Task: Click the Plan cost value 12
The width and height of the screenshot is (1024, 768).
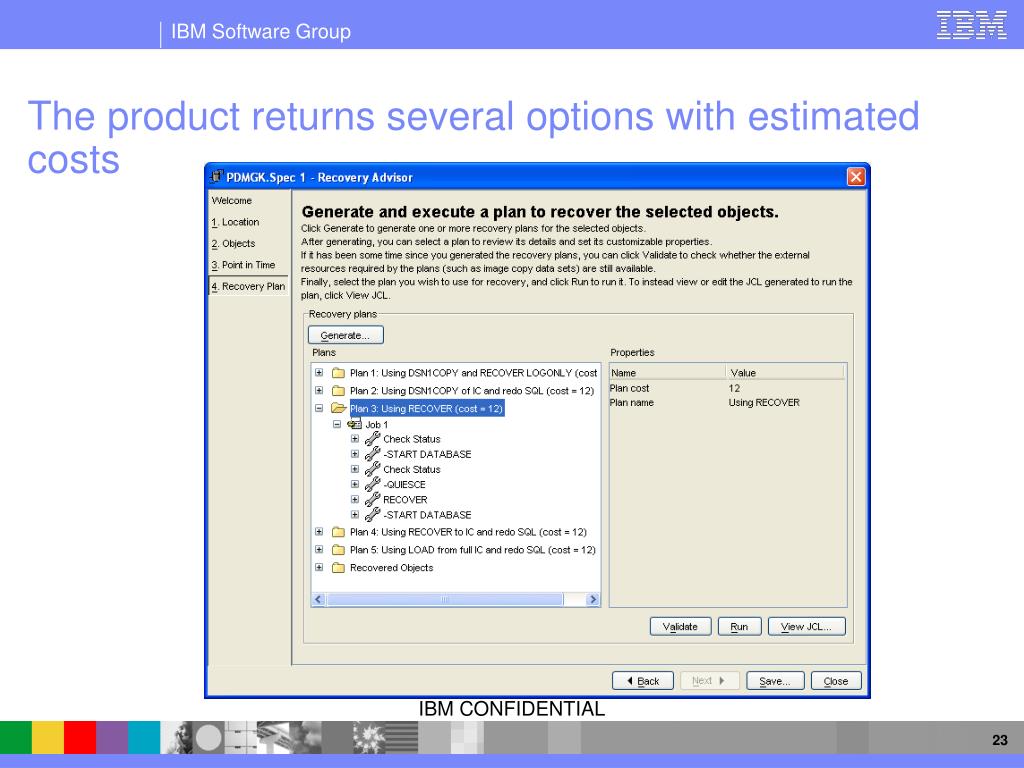Action: (x=734, y=388)
